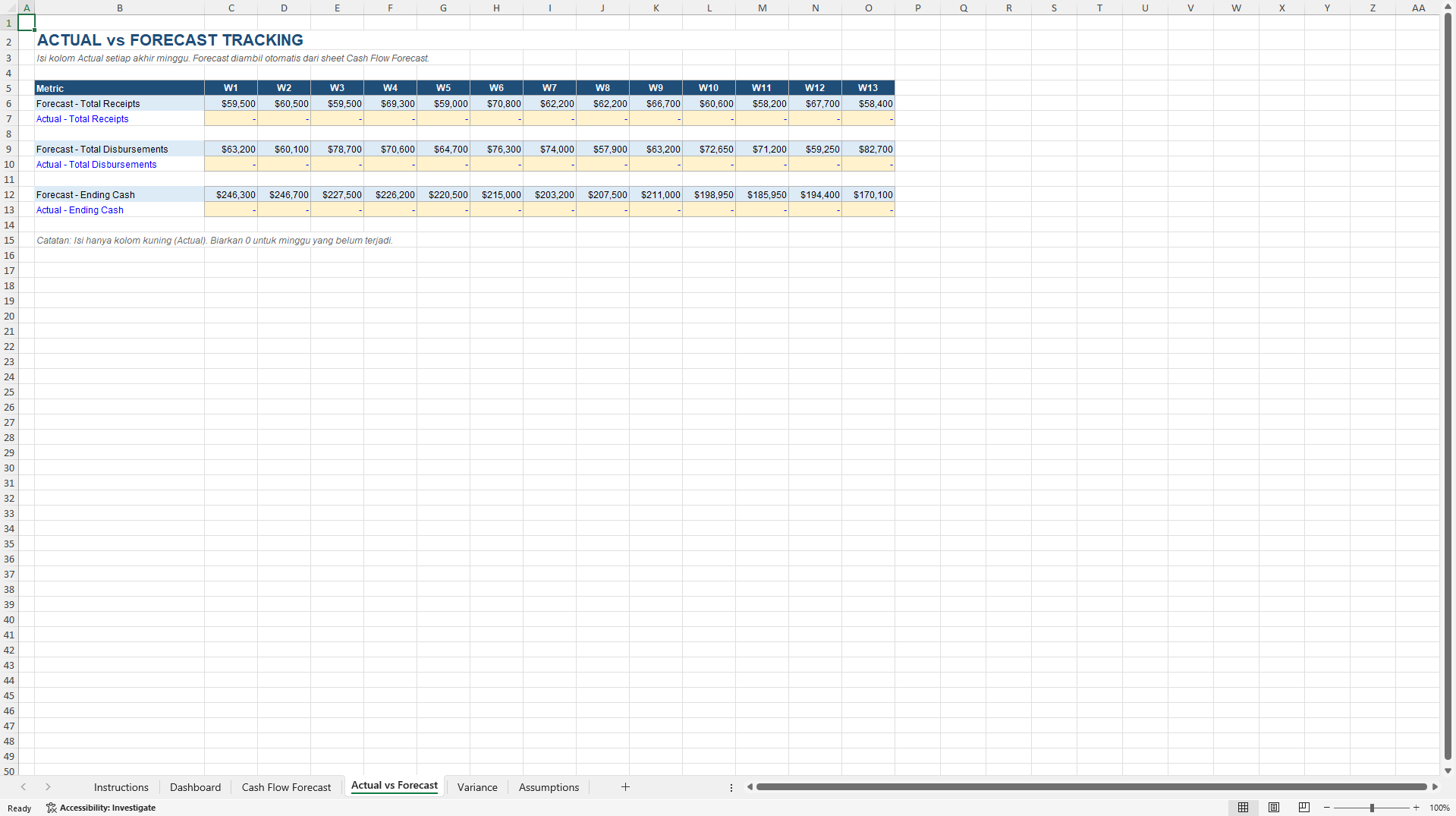Screen dimensions: 1456x816
Task: Select Forecast Total Receipts W1 value $59,500
Action: (231, 103)
